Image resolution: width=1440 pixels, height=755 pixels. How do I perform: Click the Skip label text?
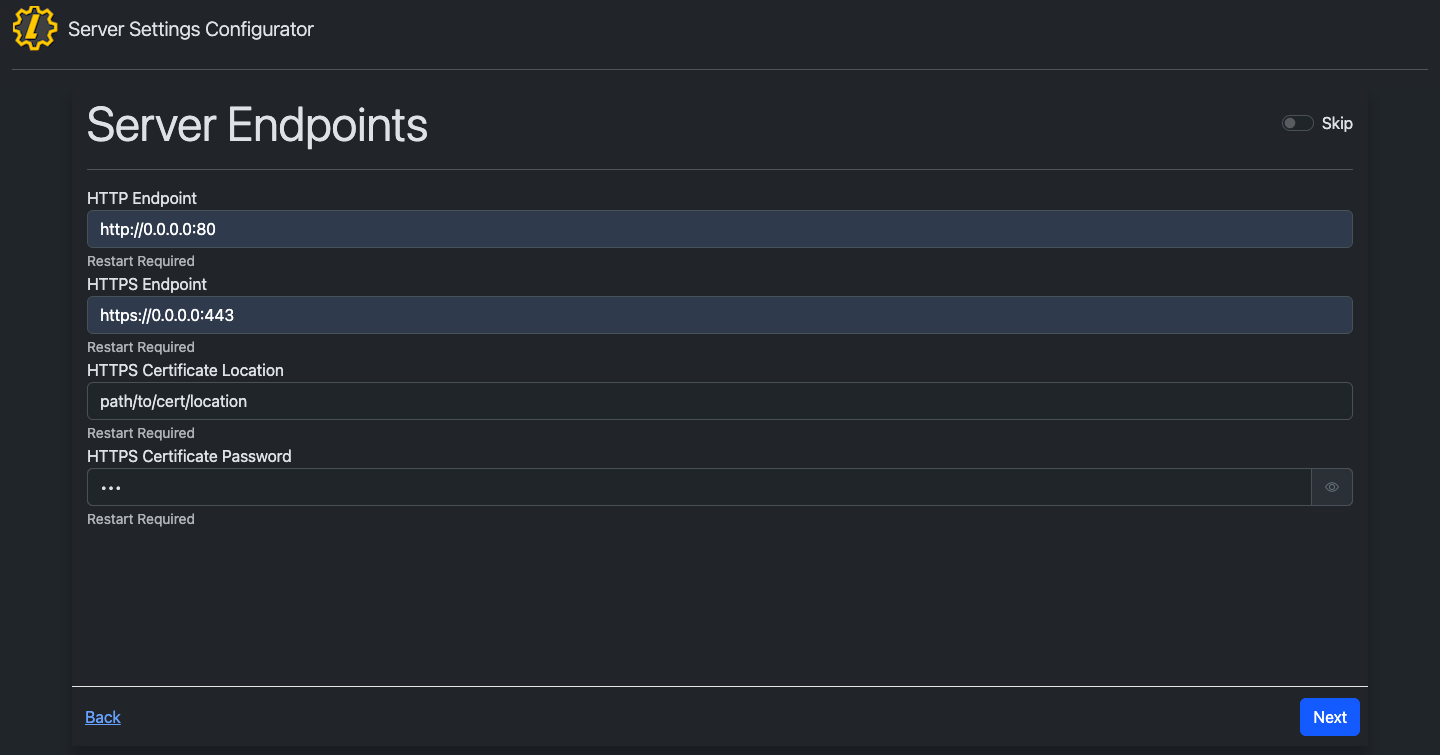pos(1337,123)
